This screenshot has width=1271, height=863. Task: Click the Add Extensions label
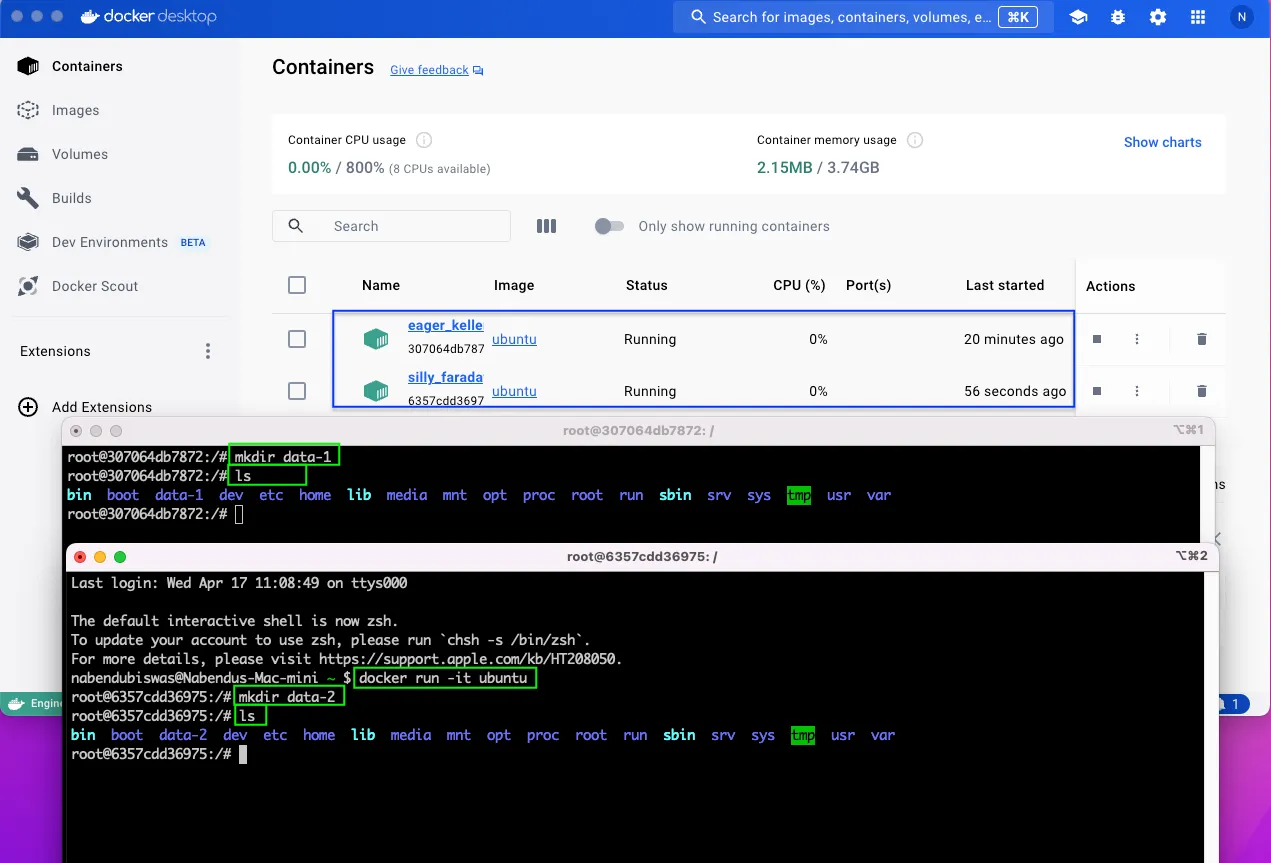102,407
